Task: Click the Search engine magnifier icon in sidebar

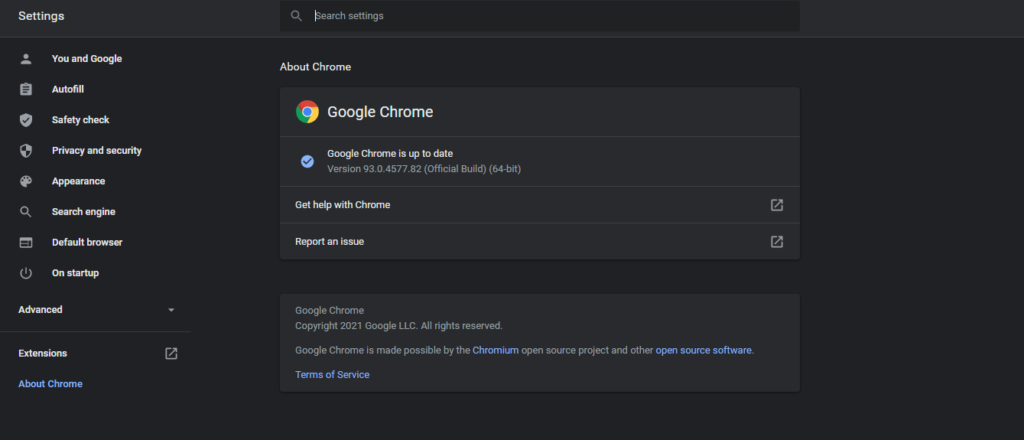Action: pyautogui.click(x=26, y=212)
